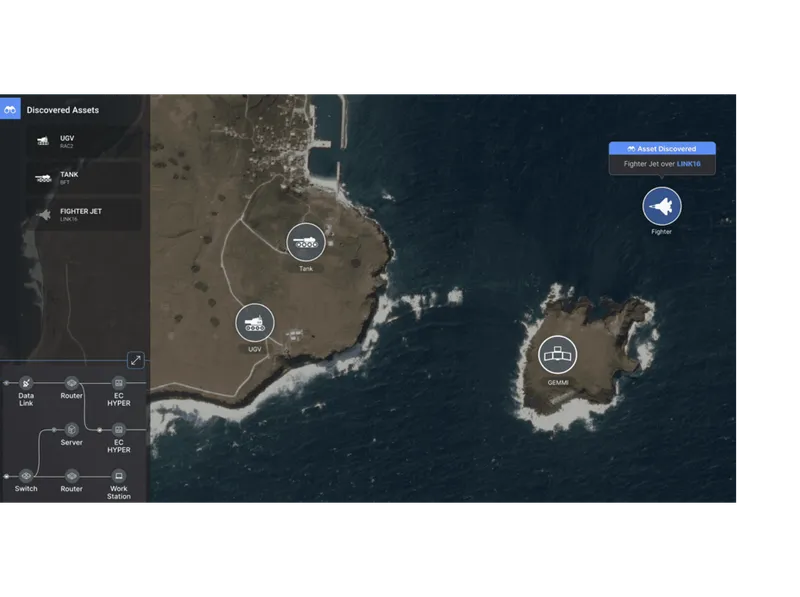Select the Router node beside Data Link
The height and width of the screenshot is (597, 800).
(71, 383)
